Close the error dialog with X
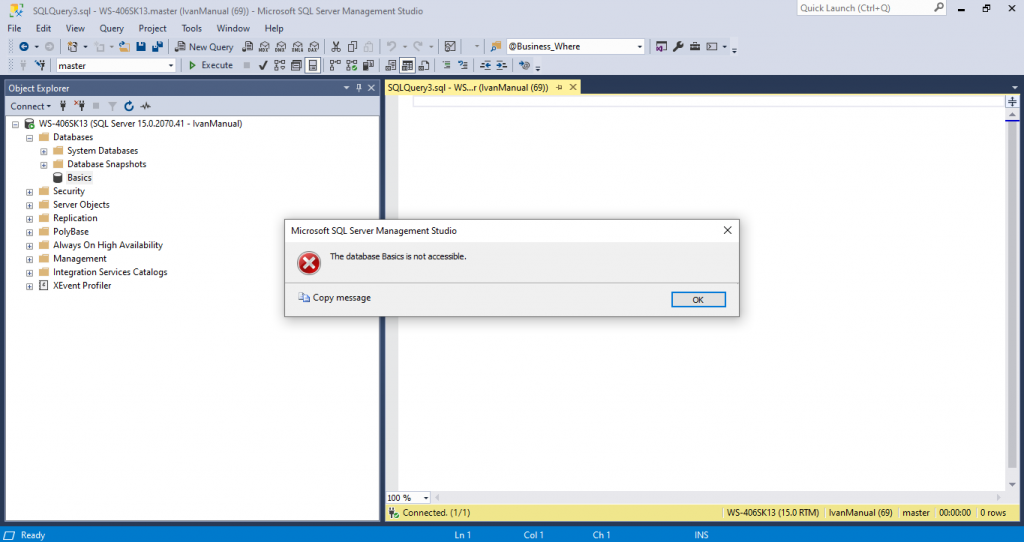 [x=728, y=231]
